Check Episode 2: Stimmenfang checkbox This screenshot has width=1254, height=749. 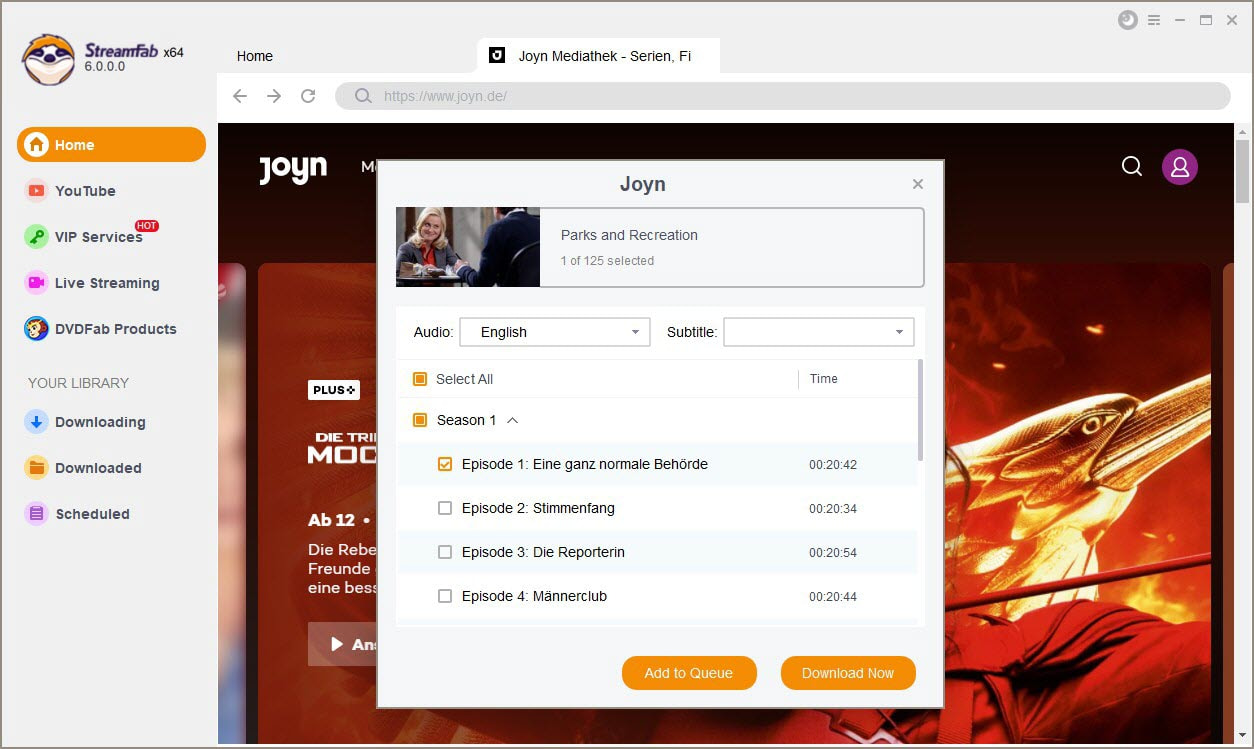click(x=445, y=508)
